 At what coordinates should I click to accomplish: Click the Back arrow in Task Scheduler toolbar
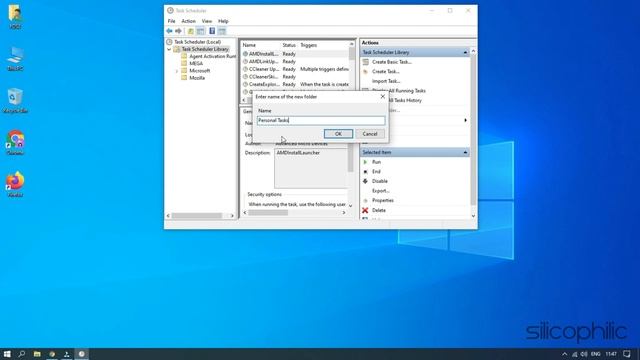169,31
